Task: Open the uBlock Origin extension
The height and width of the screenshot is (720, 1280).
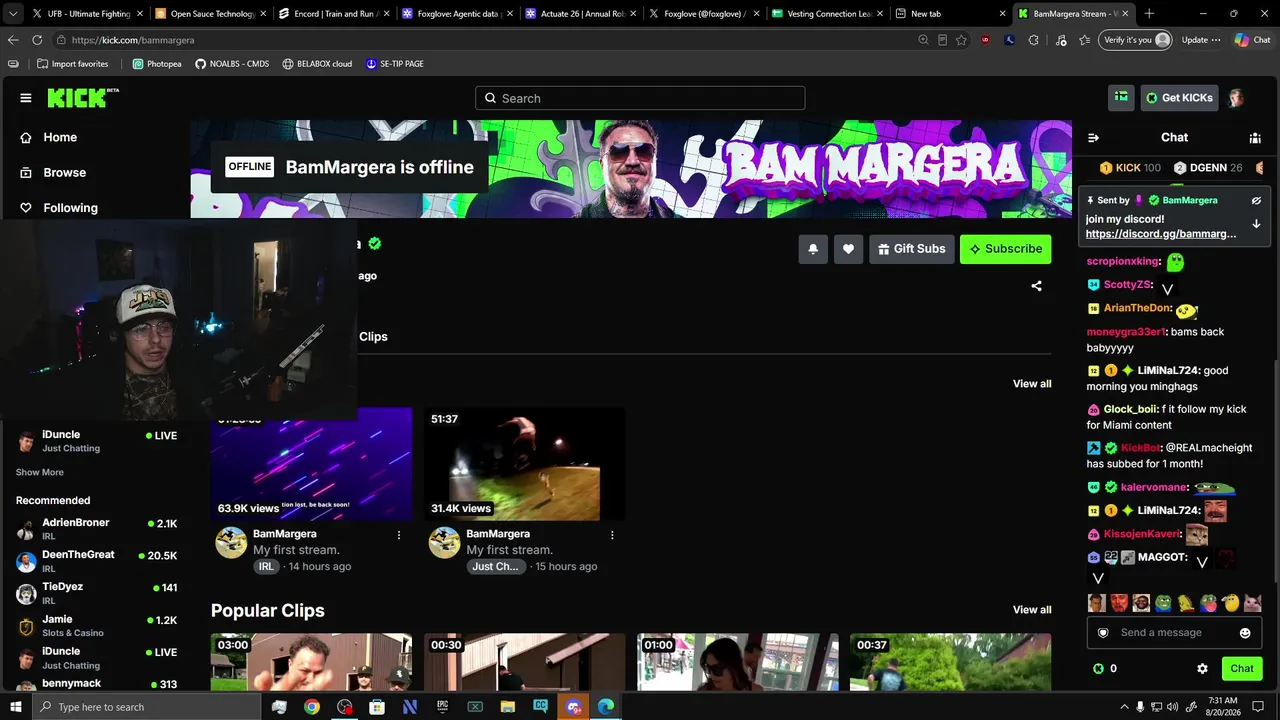Action: (x=986, y=40)
